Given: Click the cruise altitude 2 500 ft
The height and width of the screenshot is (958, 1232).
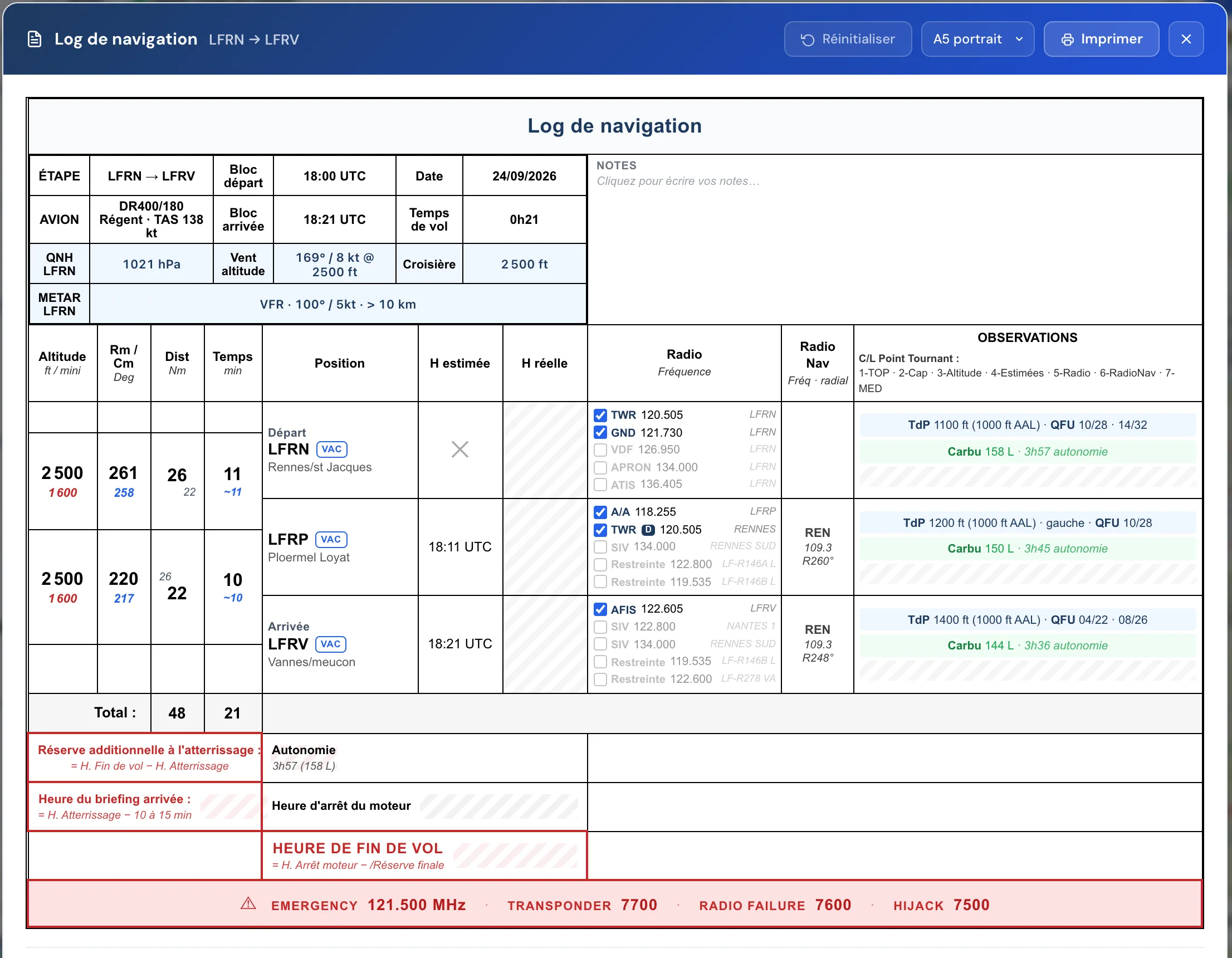Looking at the screenshot, I should click(524, 264).
